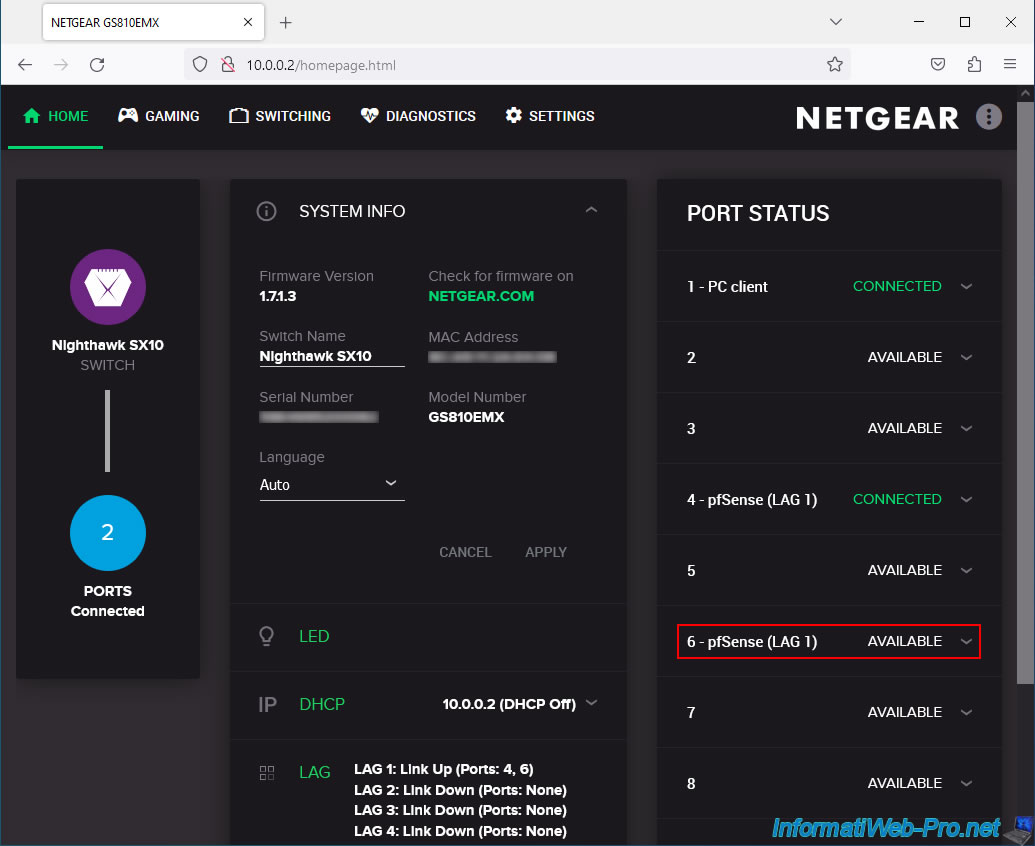The height and width of the screenshot is (846, 1035).
Task: Close the NETGEAR GS810EMX tab
Action: pyautogui.click(x=248, y=22)
